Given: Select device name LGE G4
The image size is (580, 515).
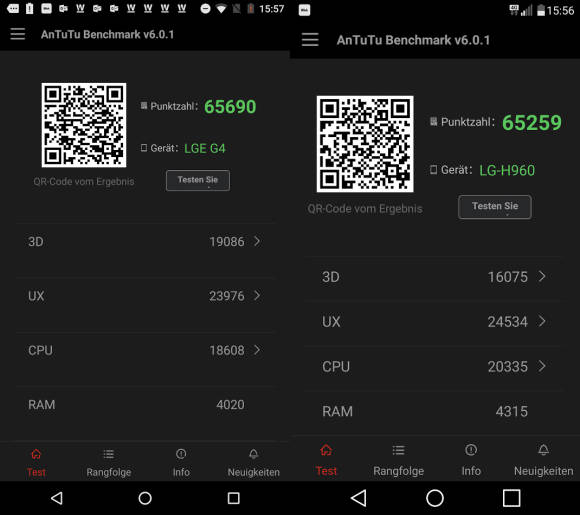Looking at the screenshot, I should (205, 148).
